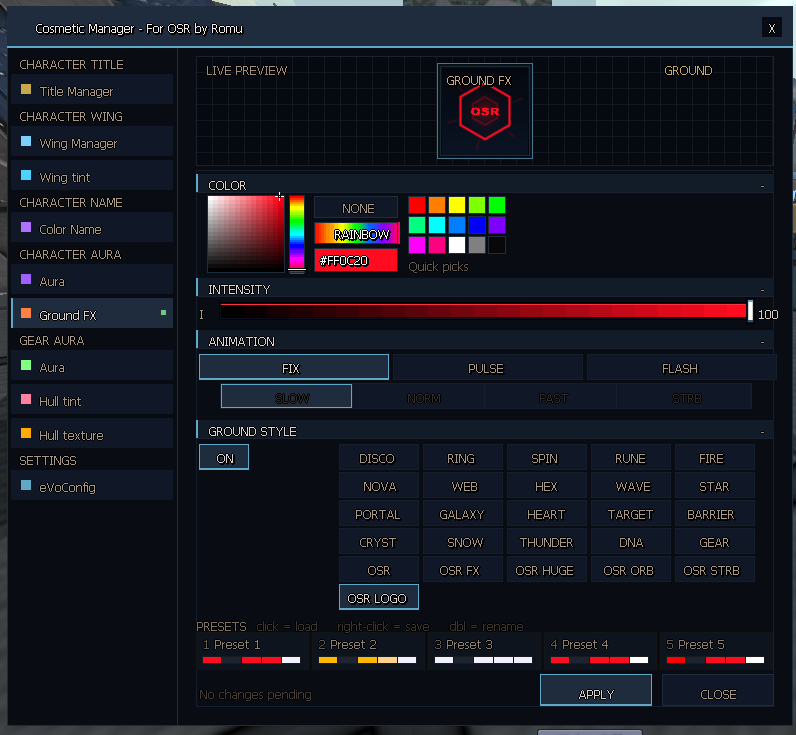
Task: Collapse the INTENSITY section
Action: pos(762,290)
